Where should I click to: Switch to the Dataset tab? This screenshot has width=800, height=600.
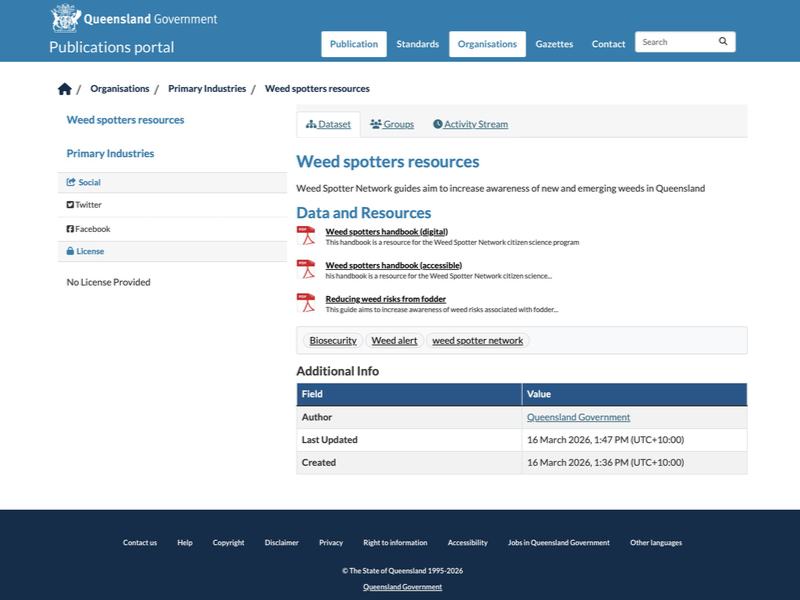coord(328,123)
